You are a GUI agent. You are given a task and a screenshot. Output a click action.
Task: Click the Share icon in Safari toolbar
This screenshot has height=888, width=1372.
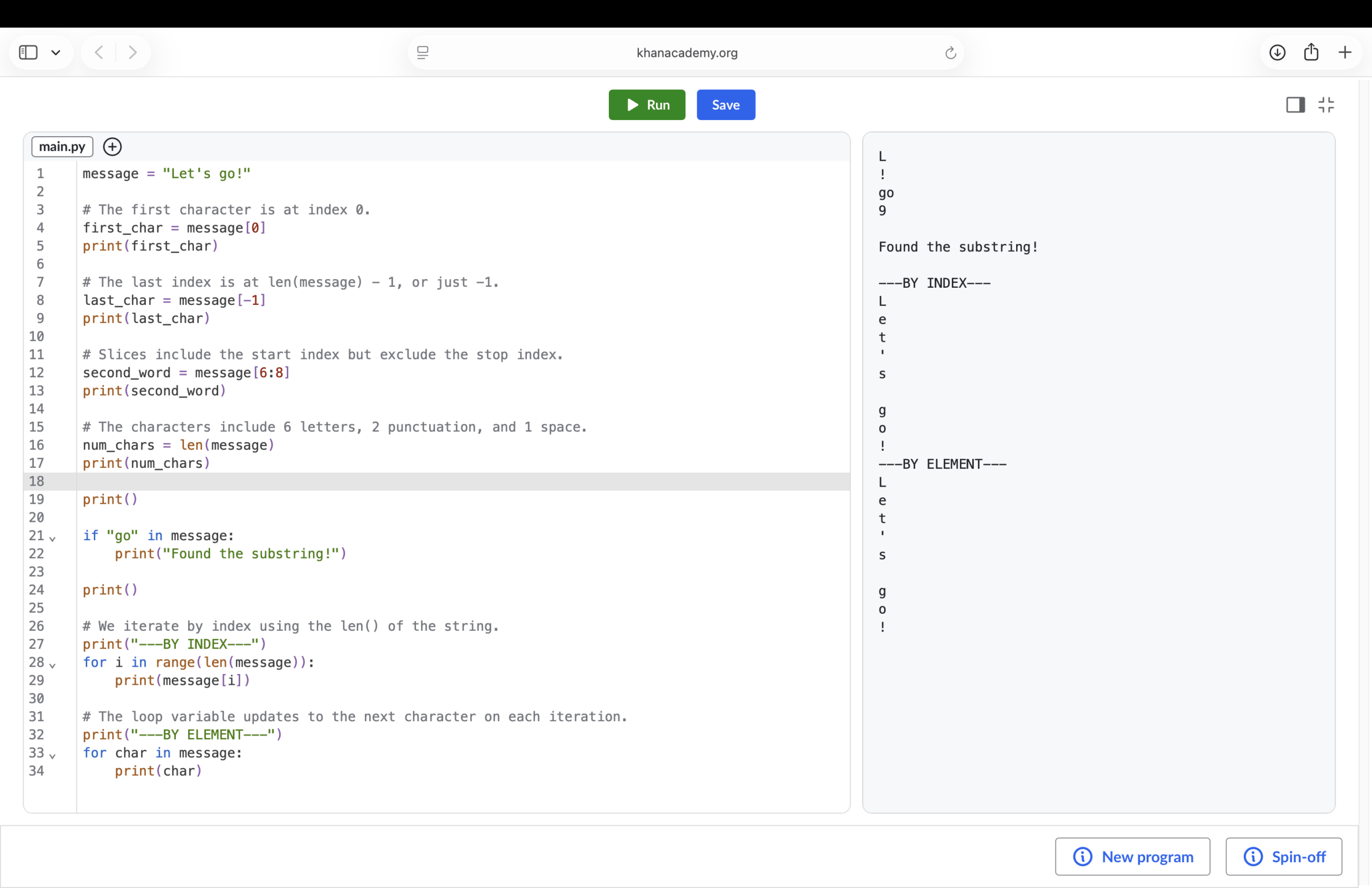pyautogui.click(x=1311, y=52)
